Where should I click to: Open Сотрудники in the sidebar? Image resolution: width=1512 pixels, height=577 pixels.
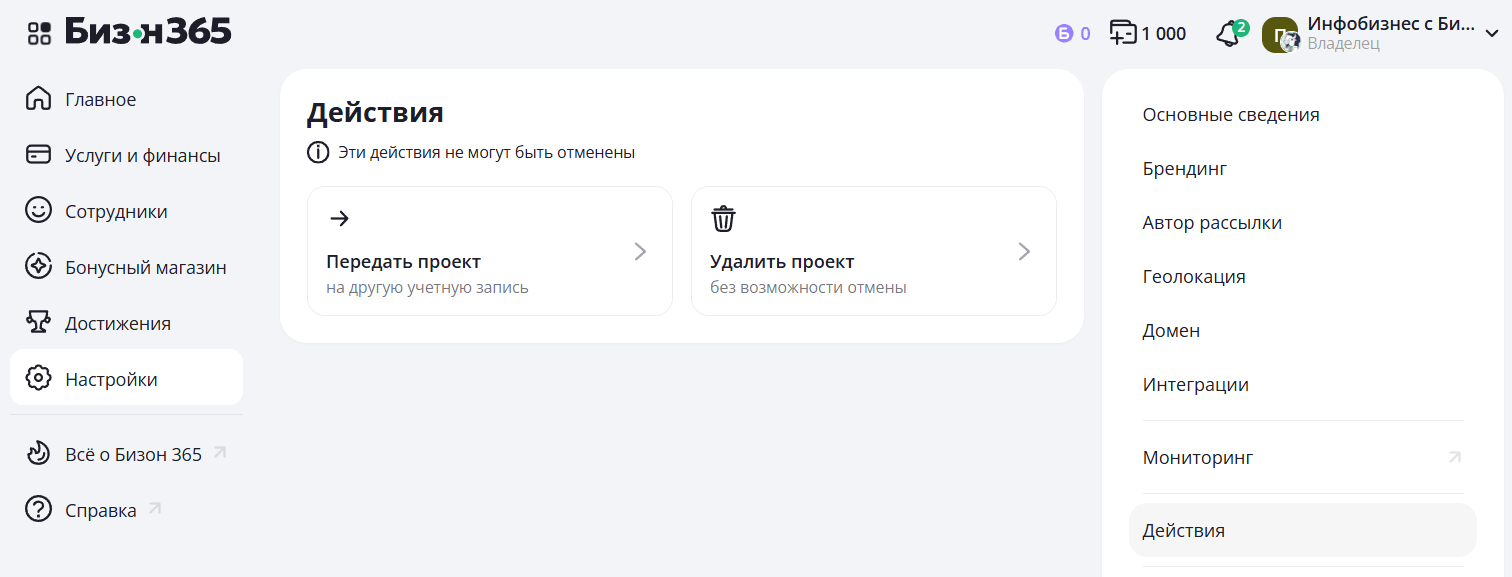click(x=116, y=212)
